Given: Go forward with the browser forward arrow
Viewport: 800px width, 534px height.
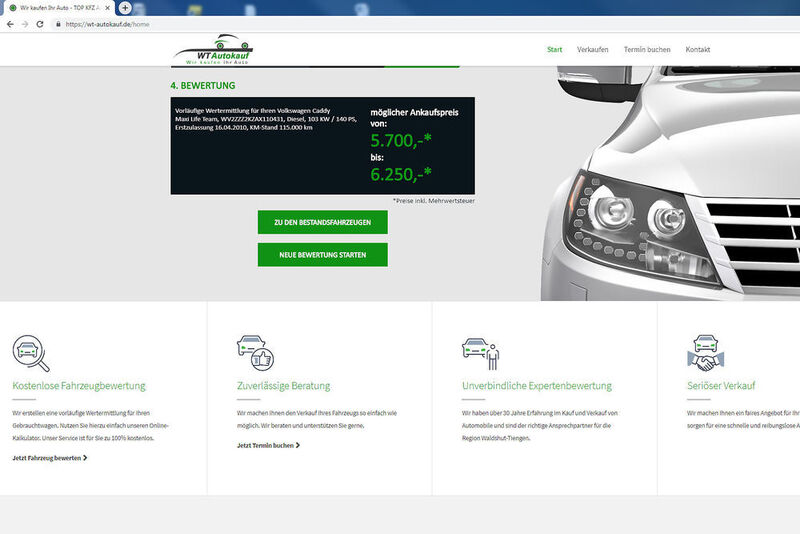Looking at the screenshot, I should tap(24, 24).
